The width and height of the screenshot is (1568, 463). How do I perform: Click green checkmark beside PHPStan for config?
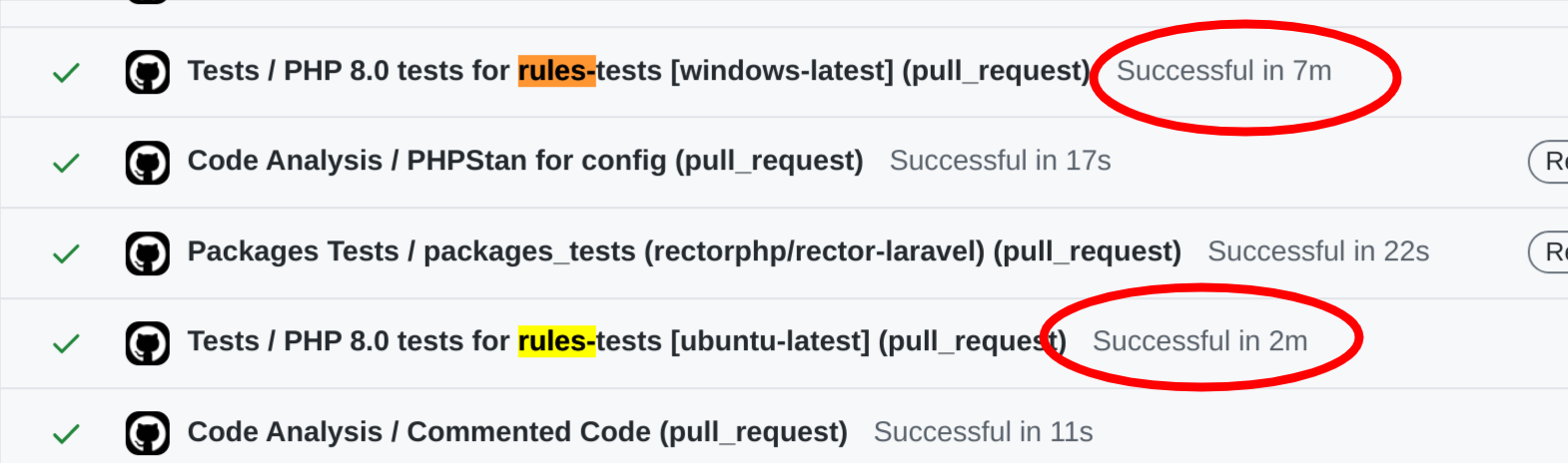point(66,163)
